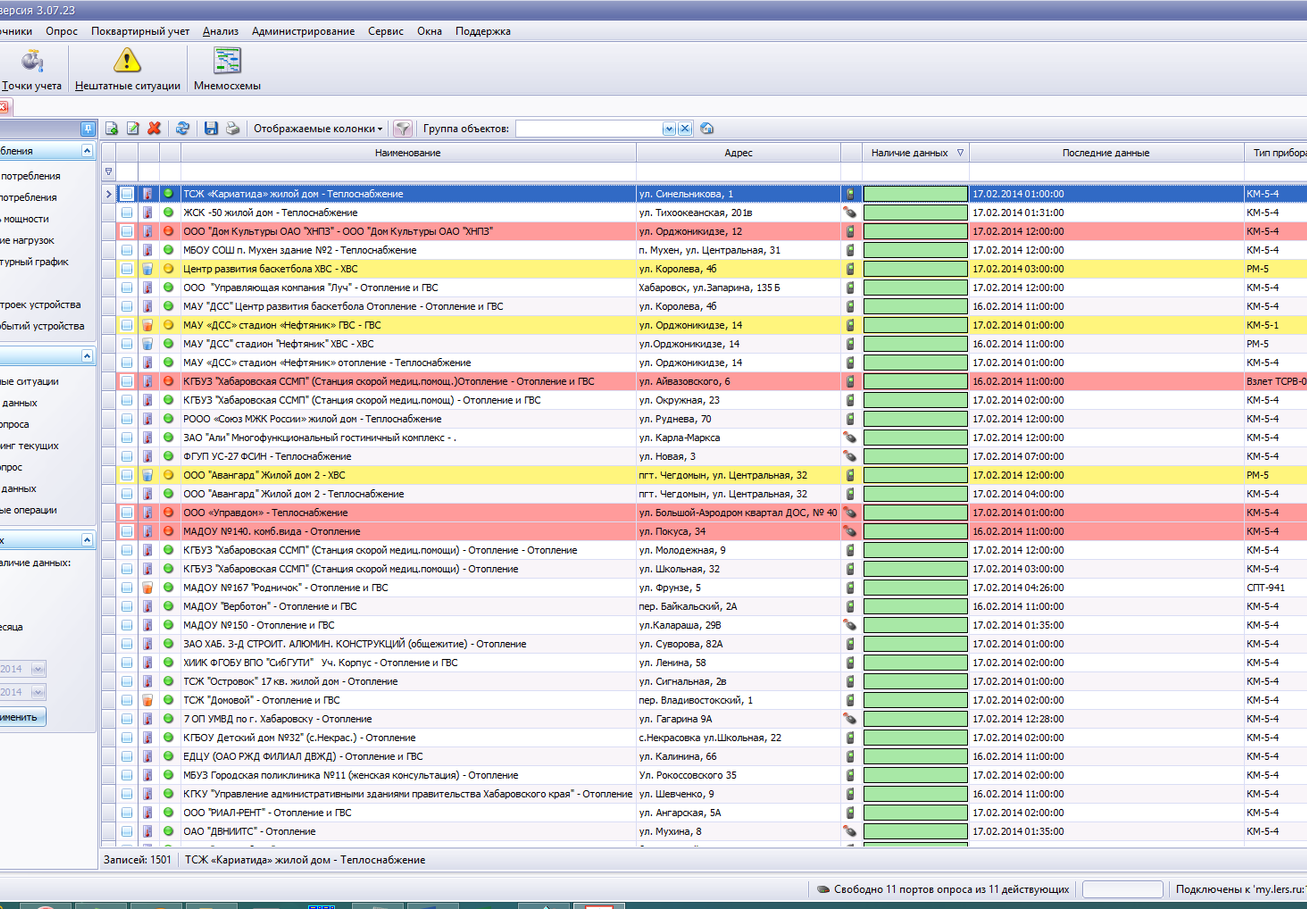Click the pin icon on the left panel header
This screenshot has height=909, width=1307.
click(88, 129)
